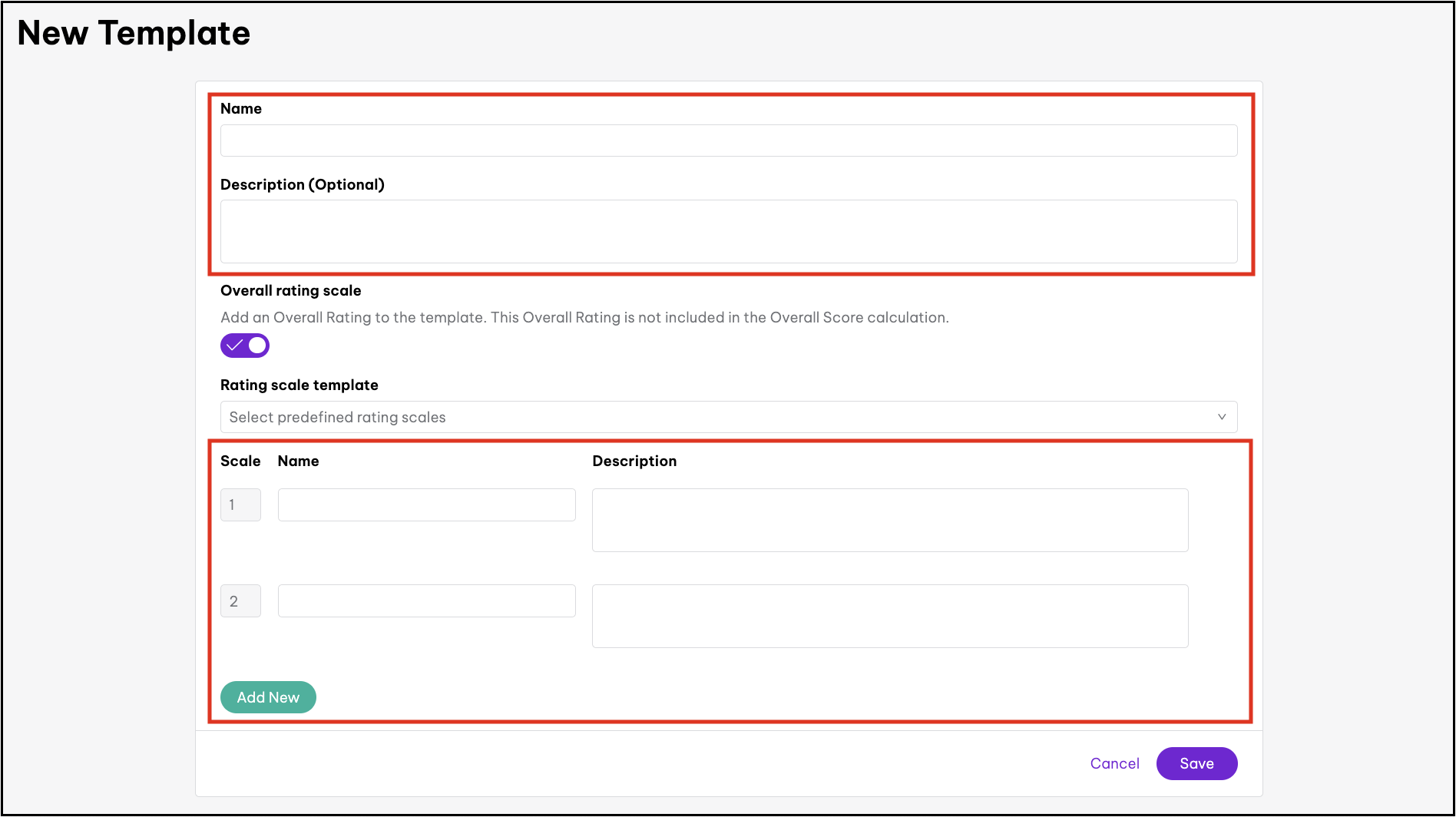Screen dimensions: 1456x817
Task: Click the Scale column header
Action: pos(240,461)
